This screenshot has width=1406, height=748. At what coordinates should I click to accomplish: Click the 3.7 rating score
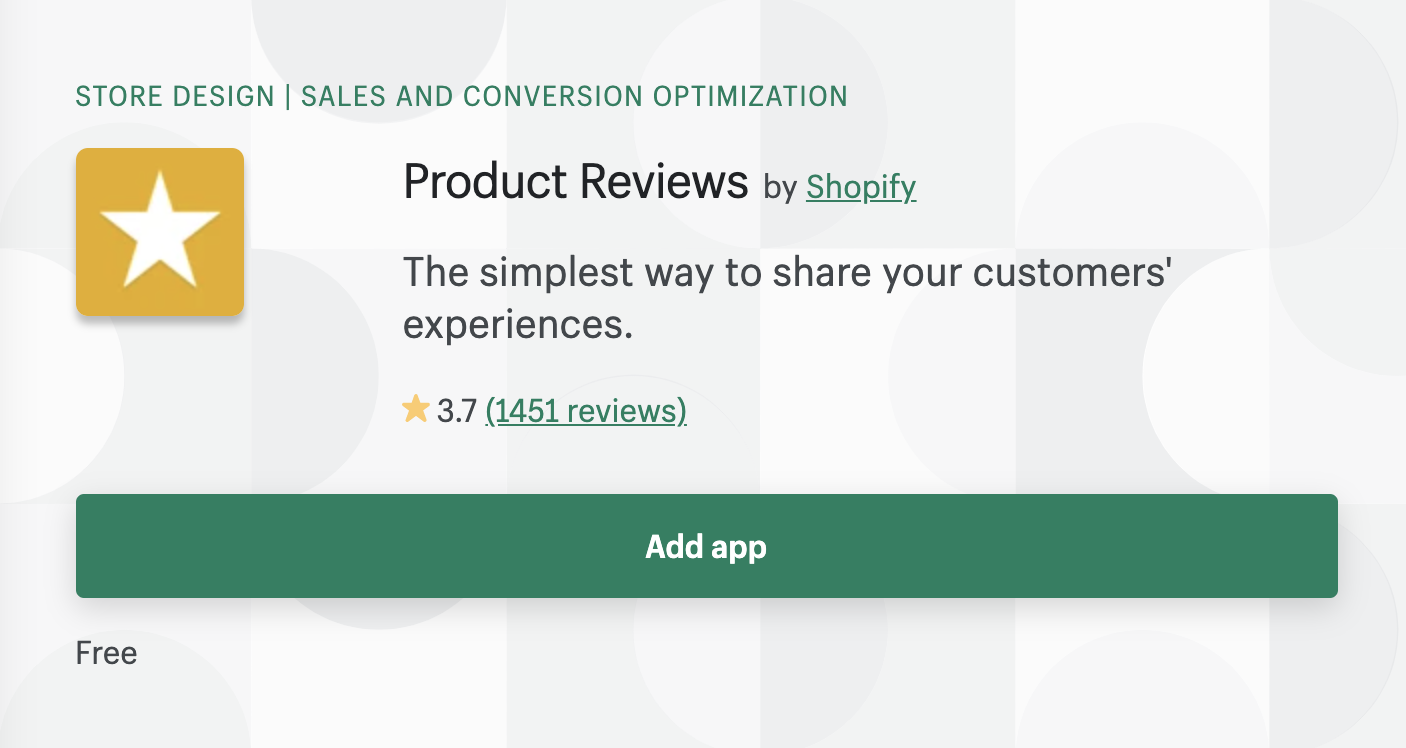pyautogui.click(x=457, y=410)
